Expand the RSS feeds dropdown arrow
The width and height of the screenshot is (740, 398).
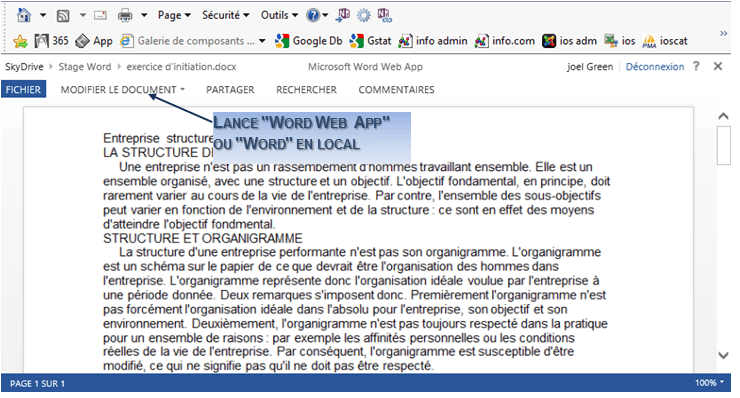click(x=83, y=16)
